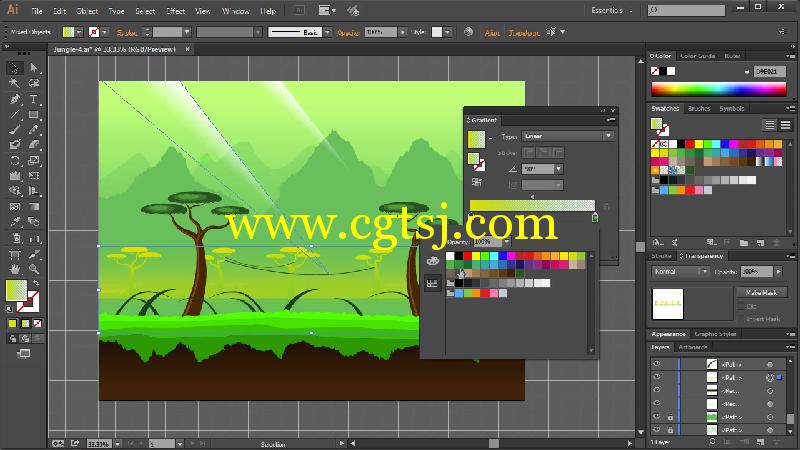Open the Window menu
Viewport: 800px width, 450px height.
pyautogui.click(x=236, y=11)
